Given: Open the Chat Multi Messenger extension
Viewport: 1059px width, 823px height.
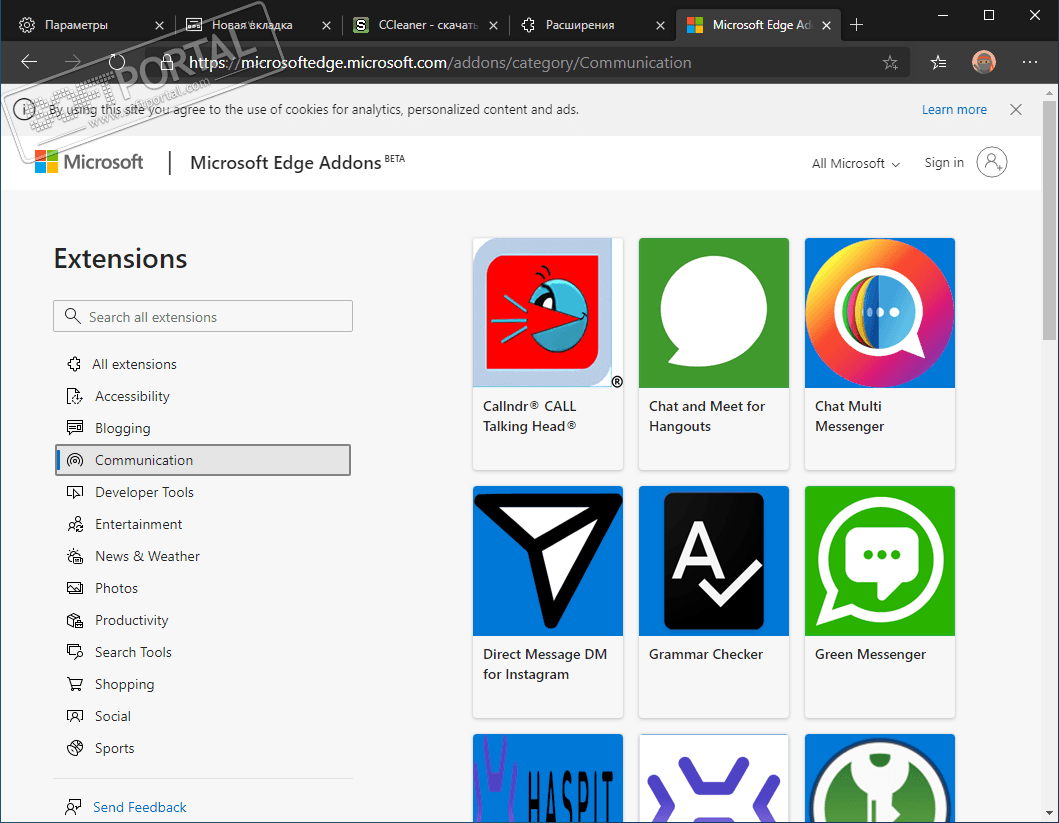Looking at the screenshot, I should pos(880,354).
